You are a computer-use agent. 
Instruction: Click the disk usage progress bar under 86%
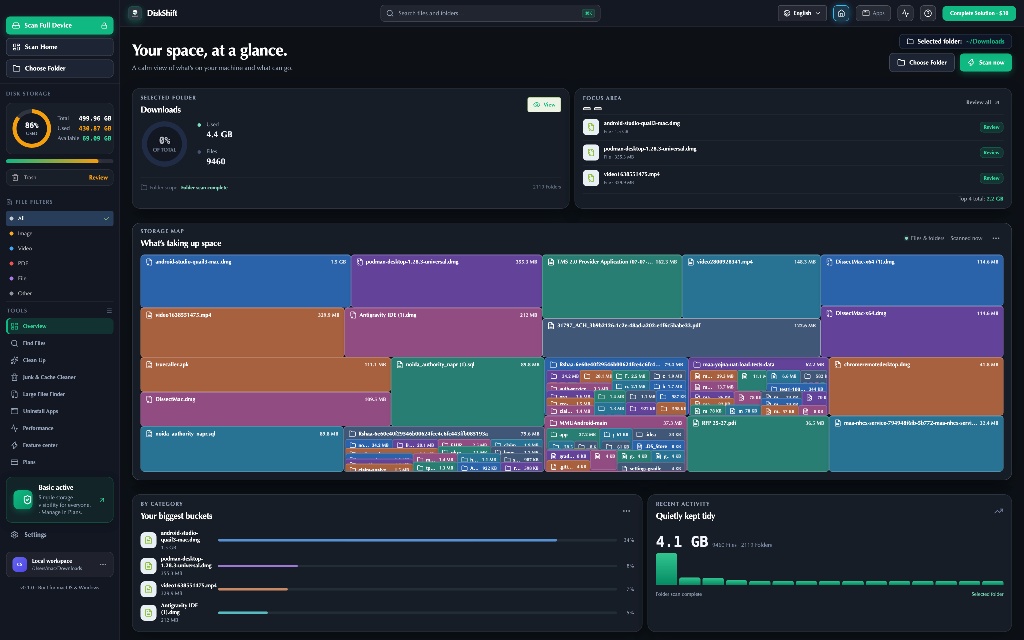pyautogui.click(x=59, y=161)
